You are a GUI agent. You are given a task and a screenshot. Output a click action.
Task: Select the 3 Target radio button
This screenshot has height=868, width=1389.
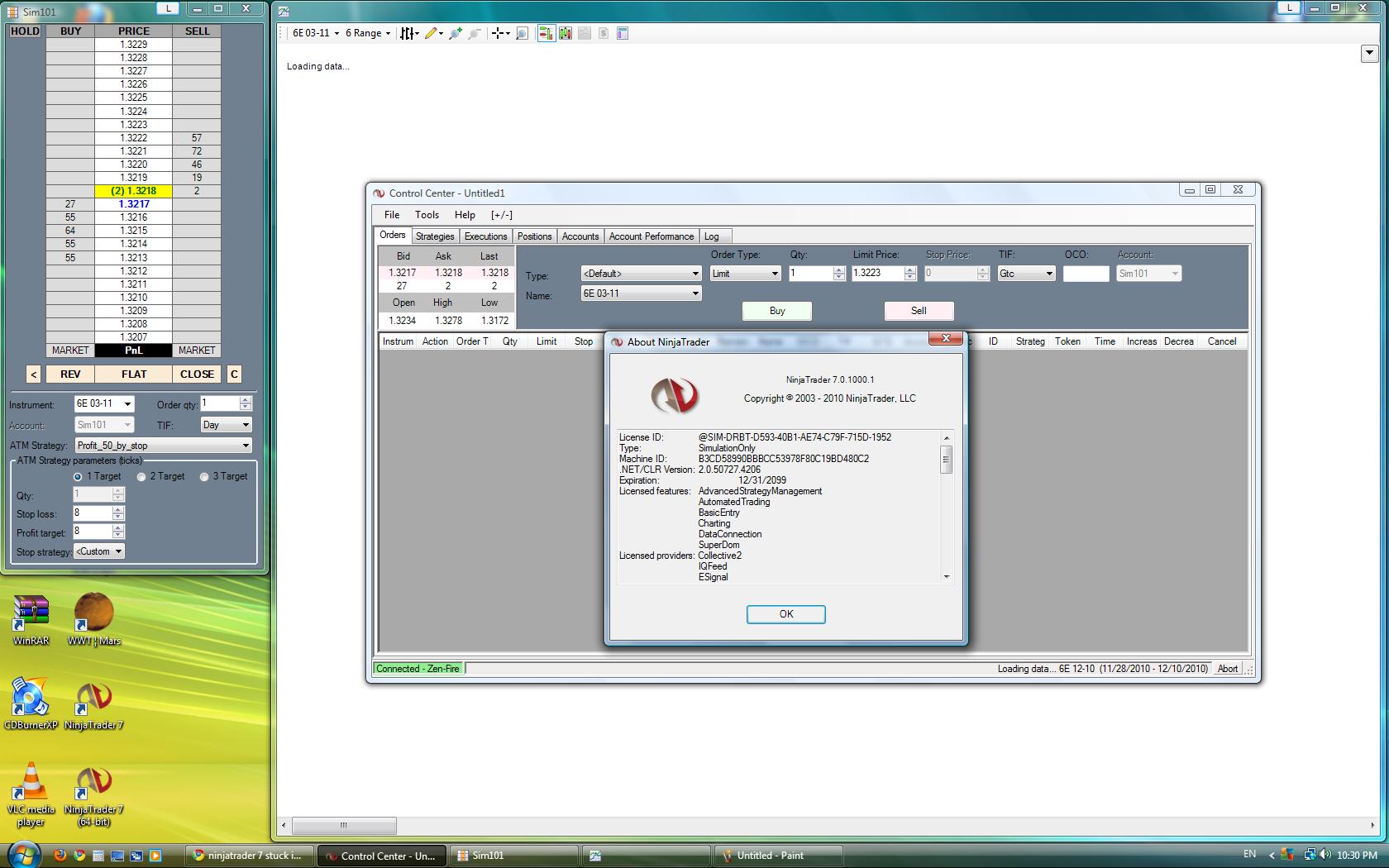coord(204,477)
